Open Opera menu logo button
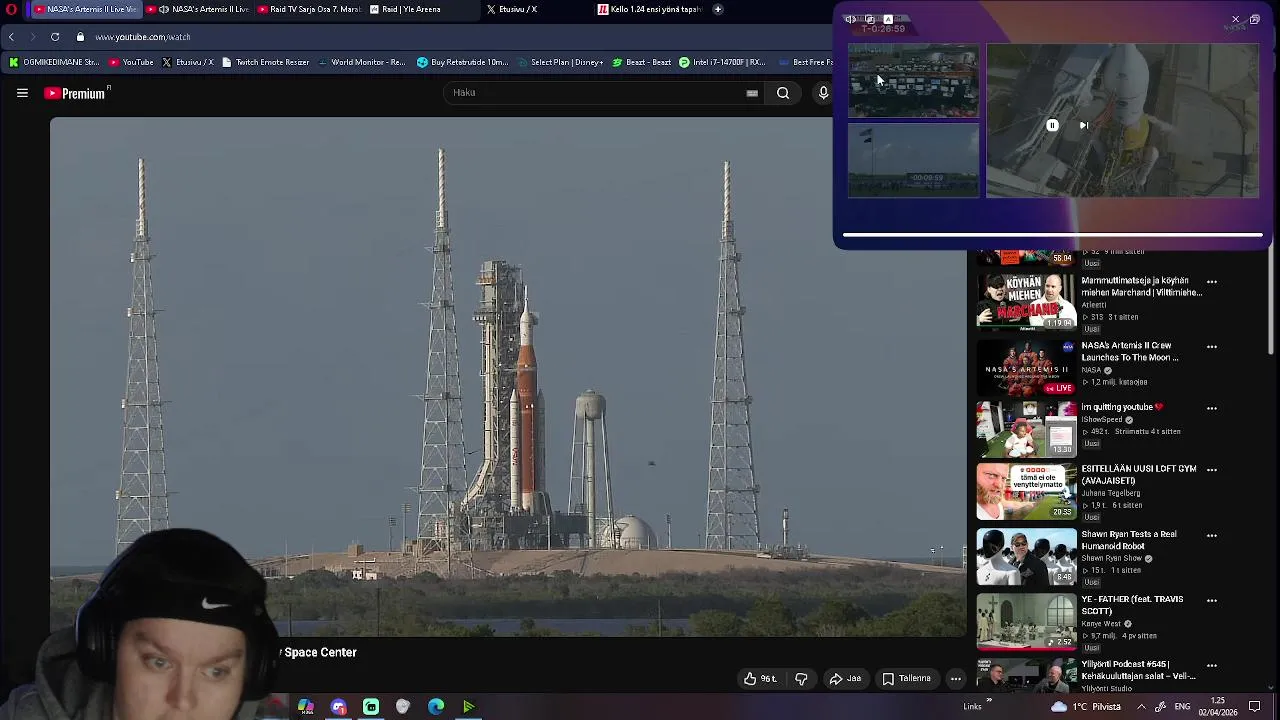1280x720 pixels. point(11,9)
